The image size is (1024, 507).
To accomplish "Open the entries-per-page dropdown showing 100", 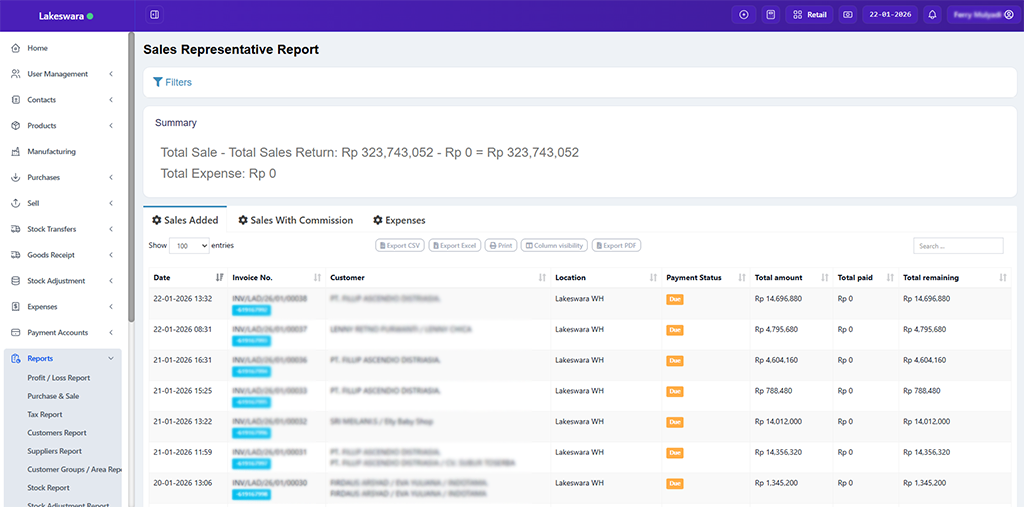I will (x=189, y=245).
